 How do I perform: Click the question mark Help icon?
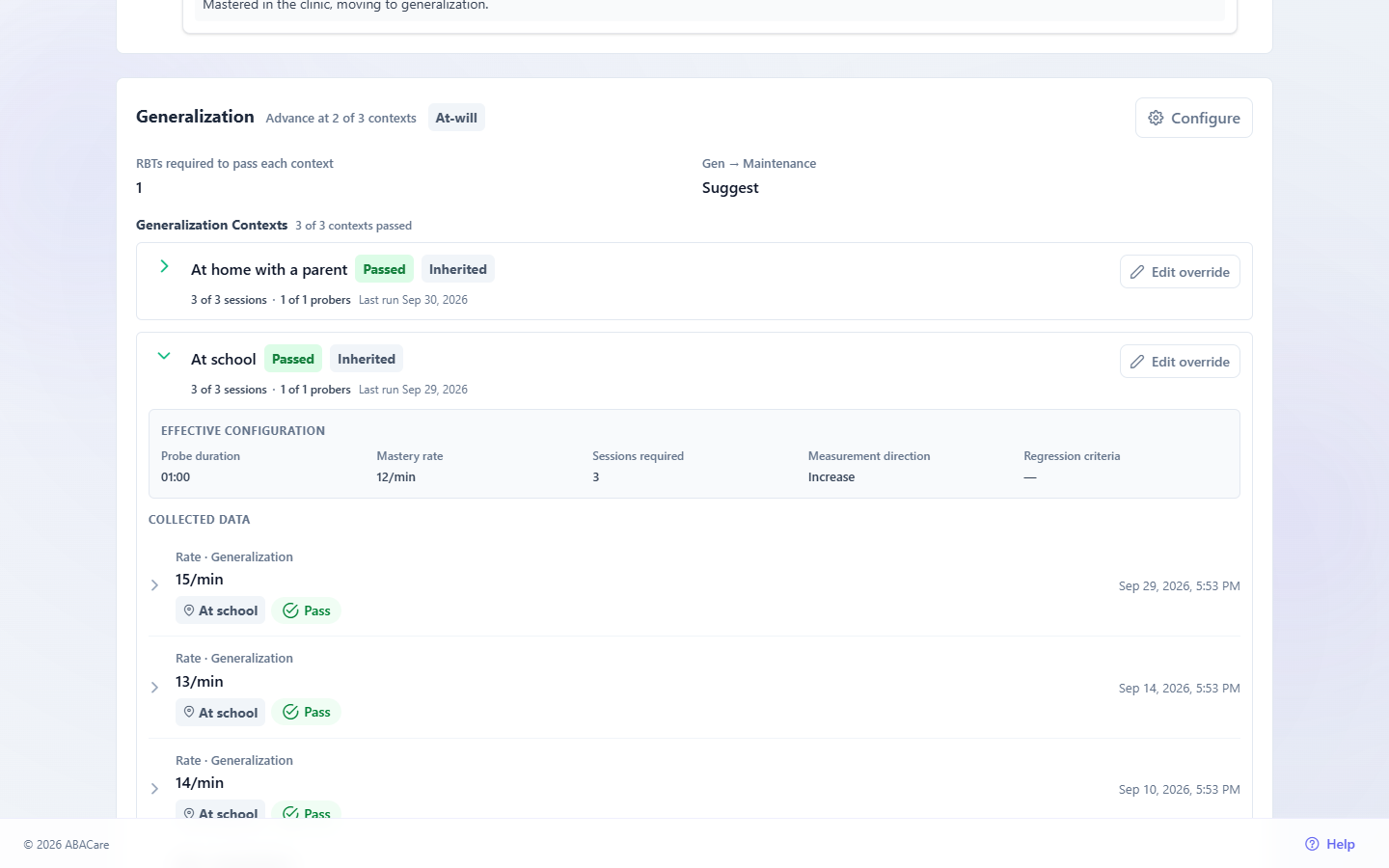coord(1312,844)
